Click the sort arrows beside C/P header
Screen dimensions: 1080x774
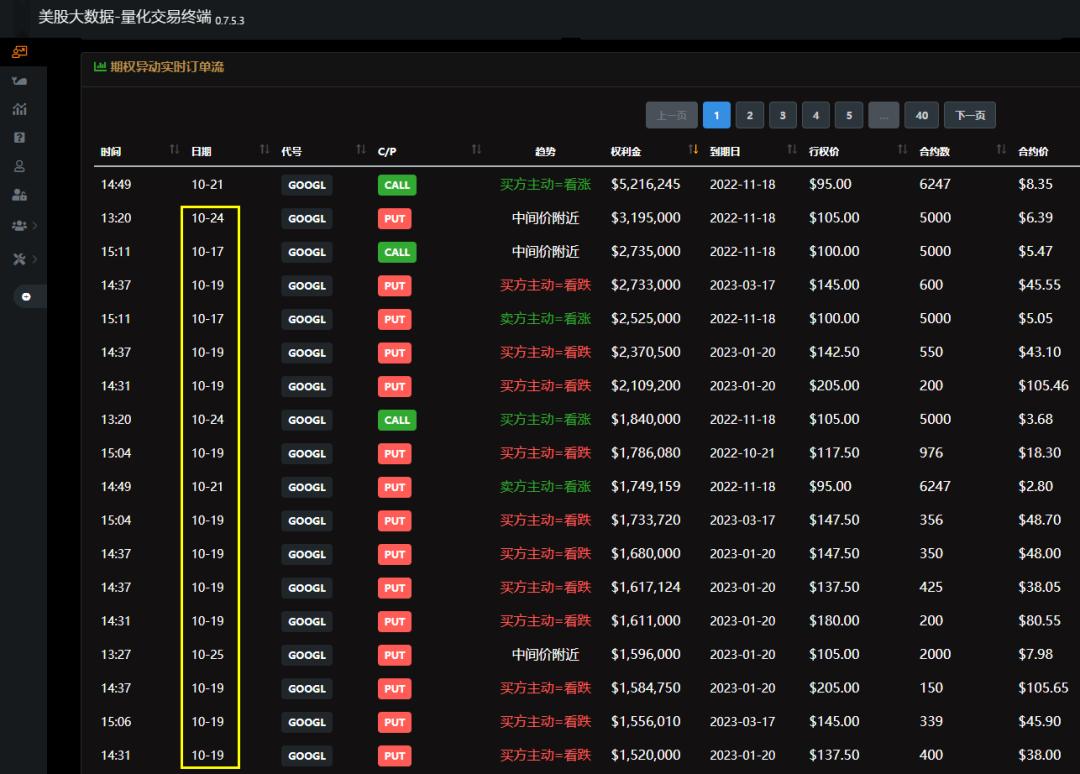point(477,149)
